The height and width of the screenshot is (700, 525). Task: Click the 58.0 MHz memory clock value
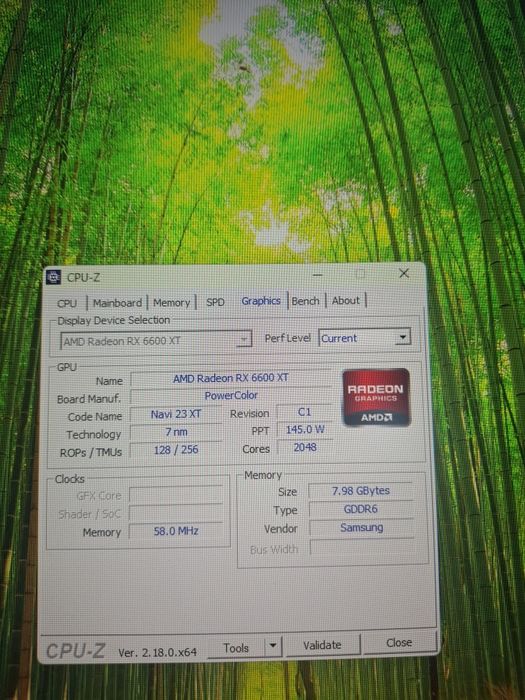coord(176,531)
